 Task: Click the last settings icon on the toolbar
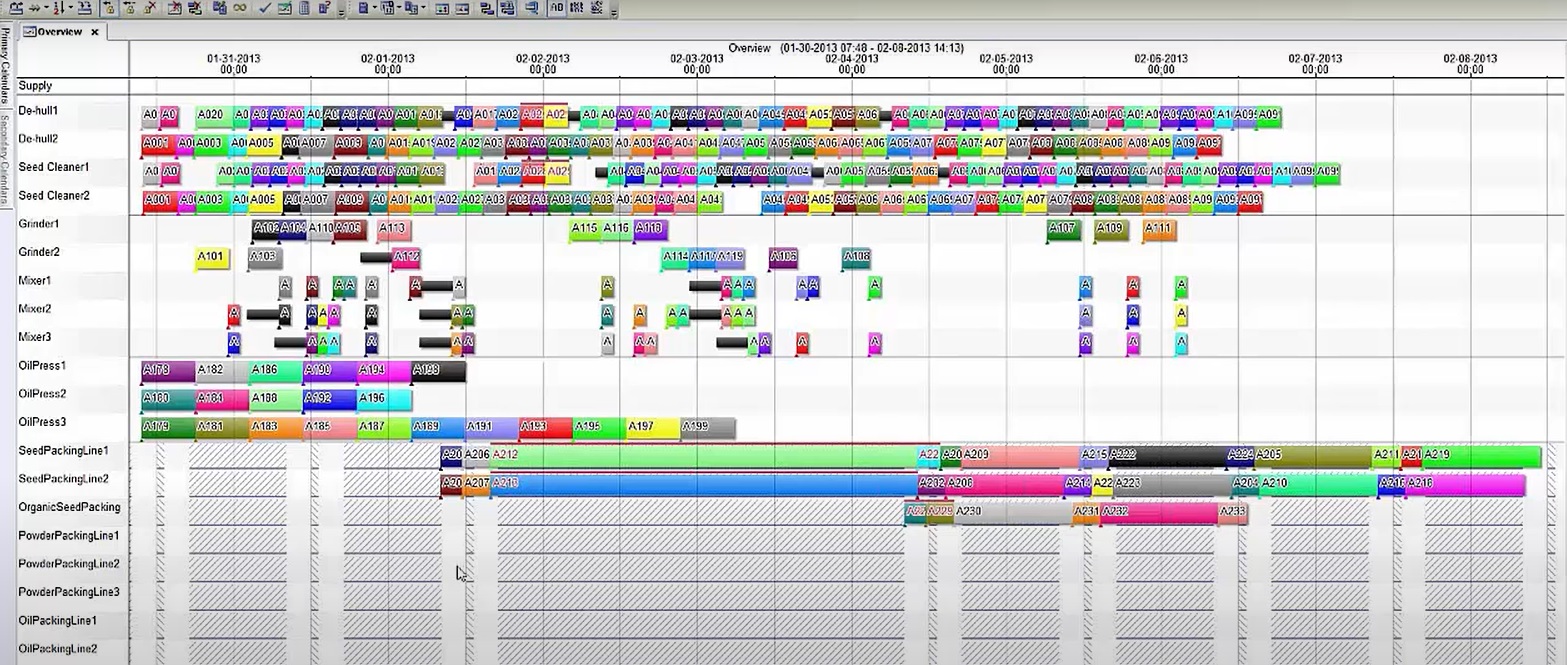[x=598, y=8]
